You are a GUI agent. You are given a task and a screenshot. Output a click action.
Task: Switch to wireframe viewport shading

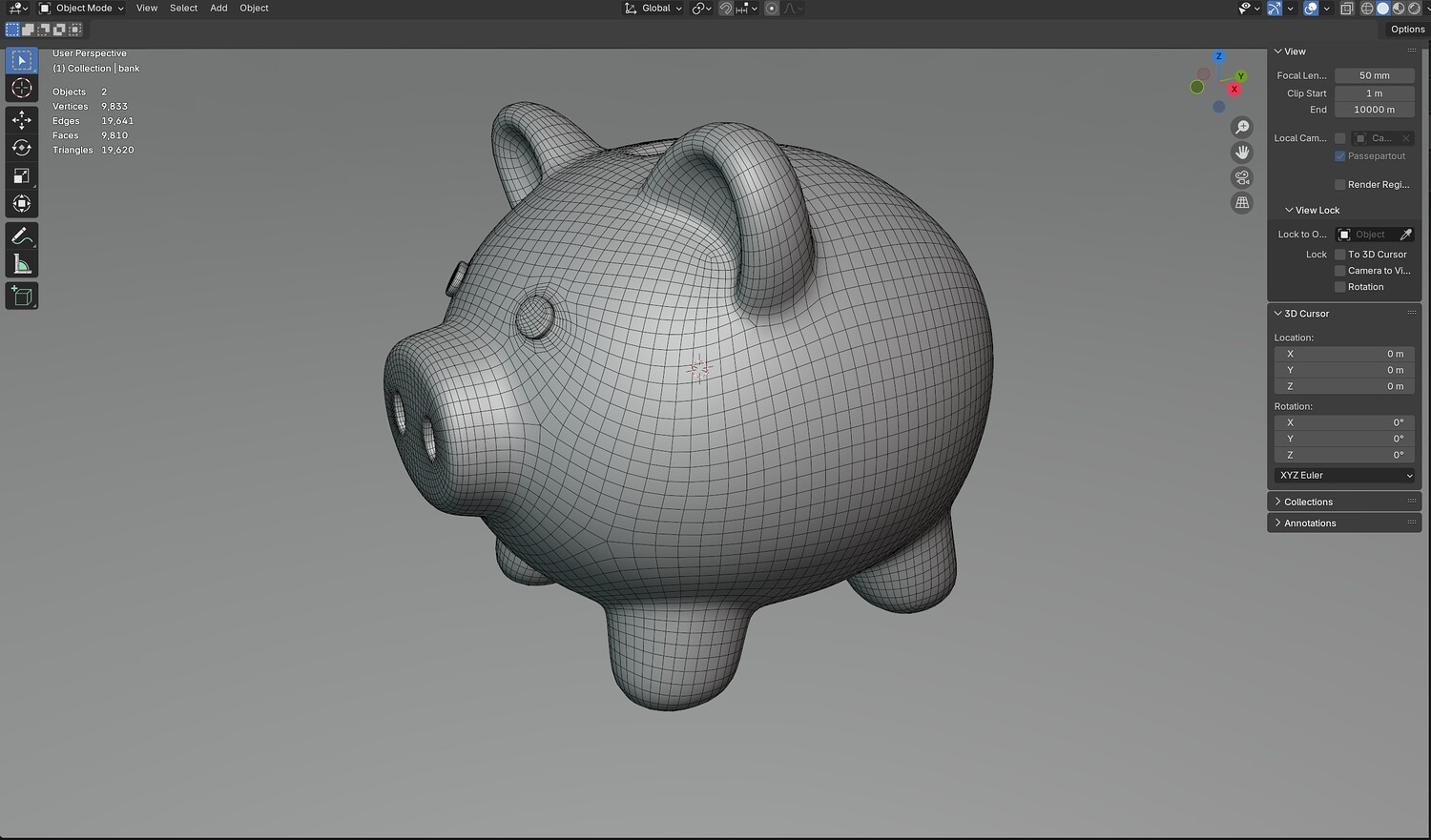(1367, 9)
